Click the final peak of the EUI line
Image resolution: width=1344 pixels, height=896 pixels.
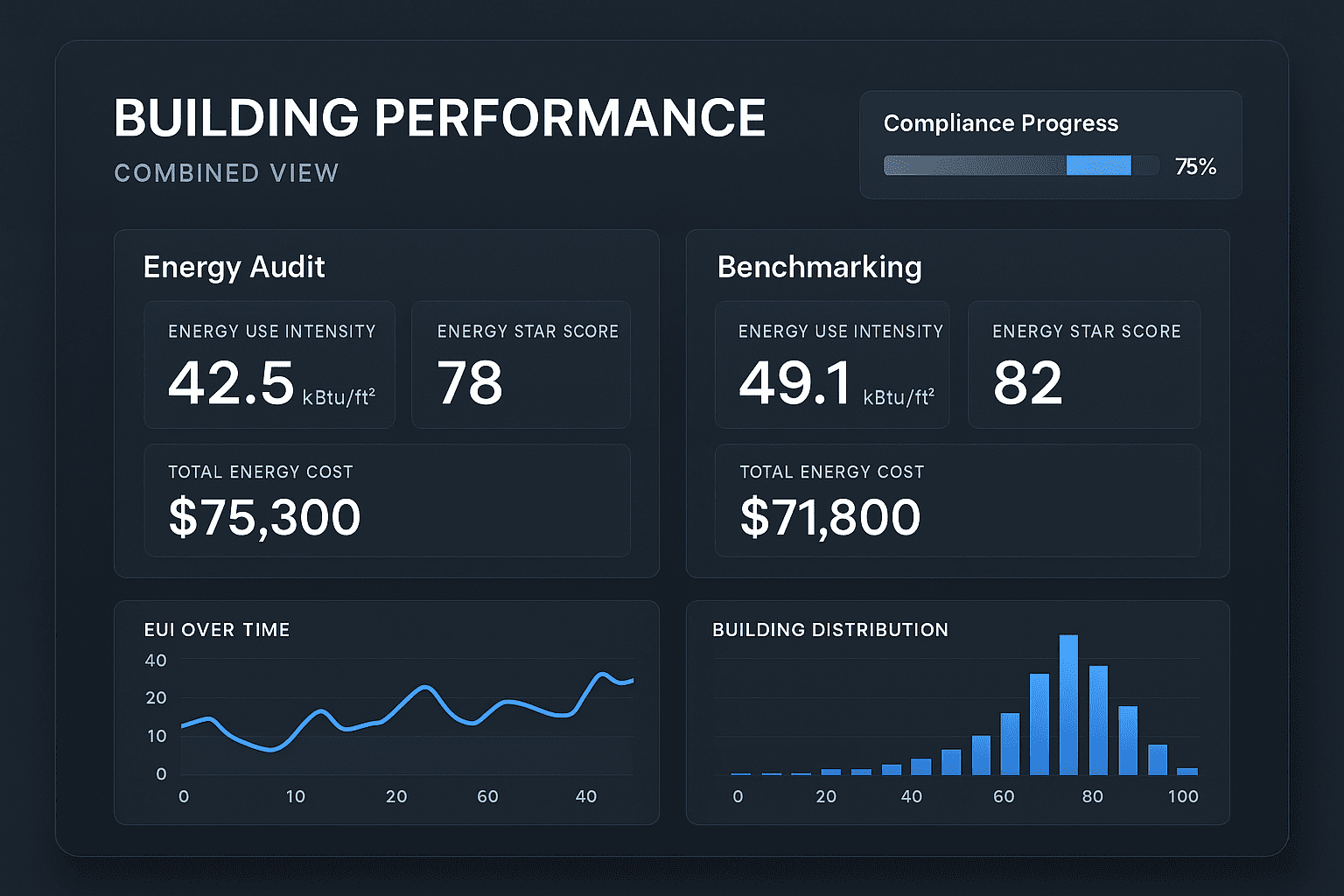[602, 675]
